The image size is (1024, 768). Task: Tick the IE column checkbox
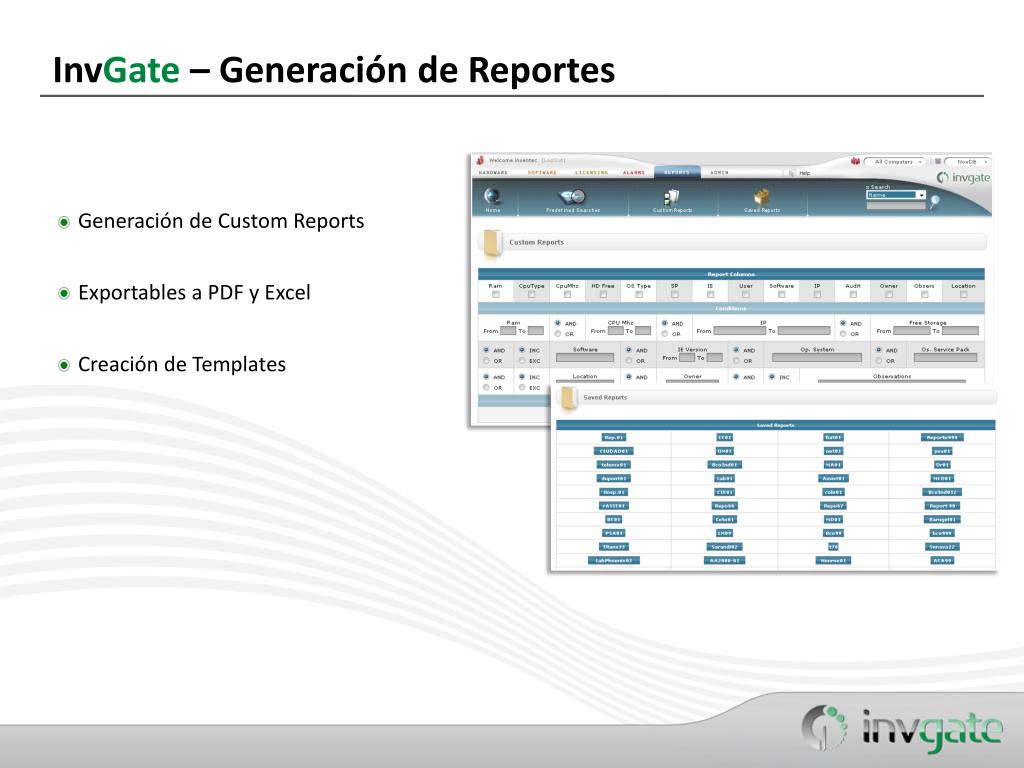(711, 295)
